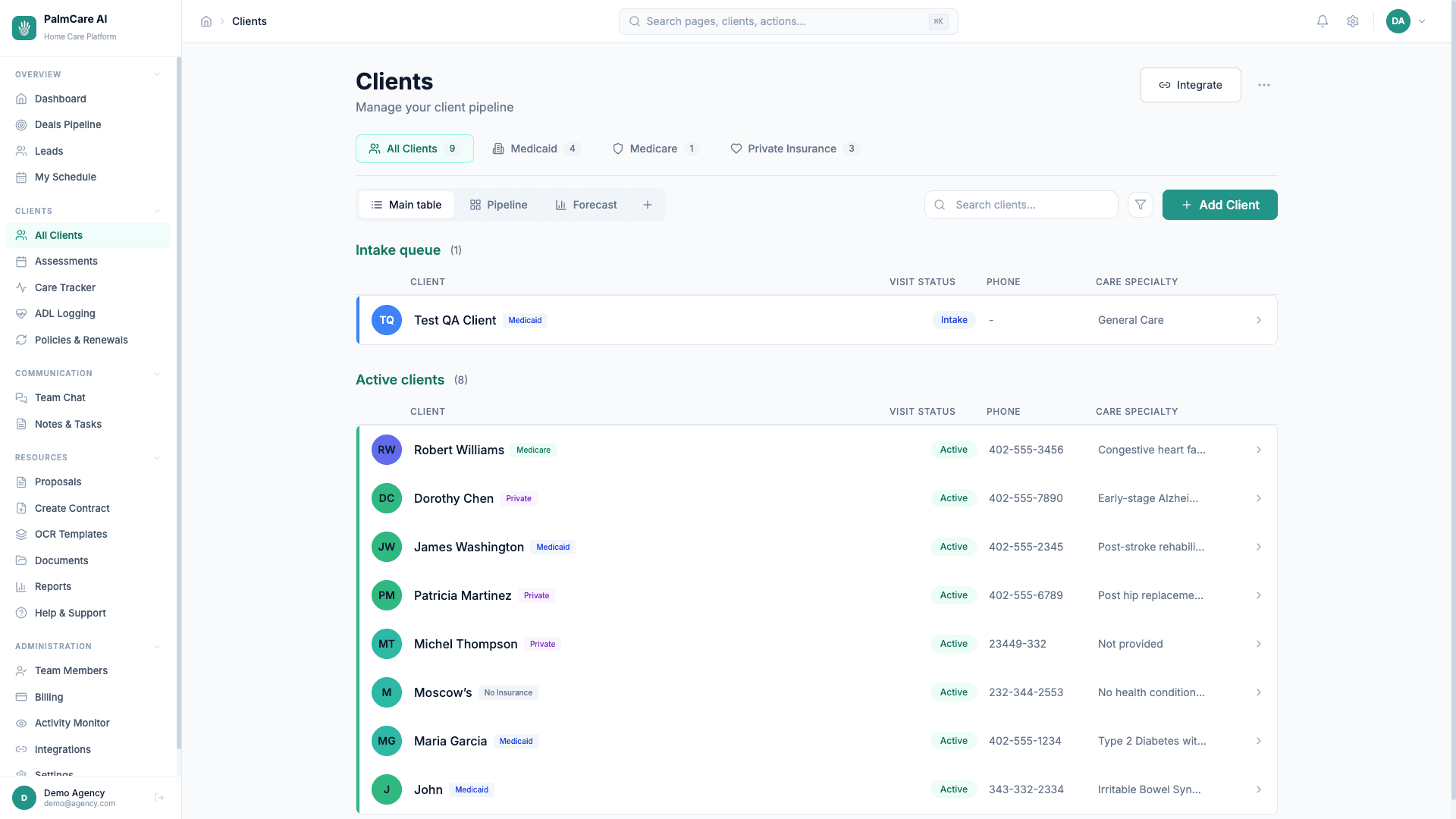The width and height of the screenshot is (1456, 819).
Task: Switch to the Pipeline tab
Action: coord(498,204)
